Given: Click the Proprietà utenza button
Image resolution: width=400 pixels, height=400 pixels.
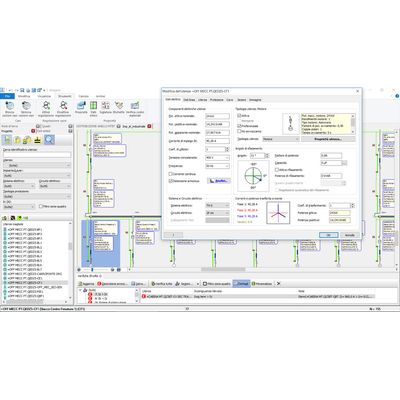Looking at the screenshot, I should pos(328,139).
